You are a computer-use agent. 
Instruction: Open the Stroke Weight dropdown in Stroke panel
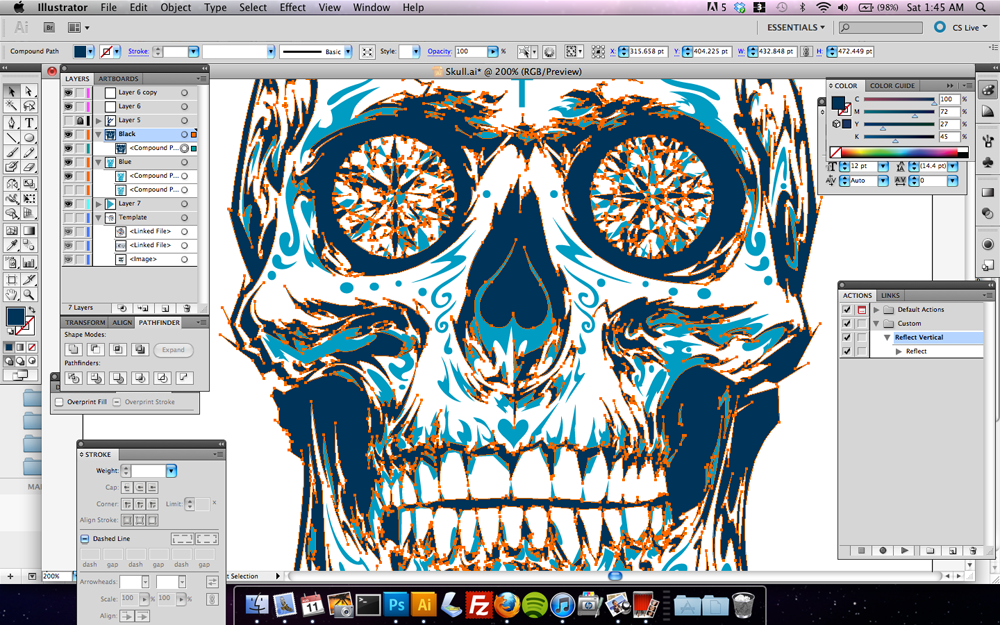click(171, 471)
